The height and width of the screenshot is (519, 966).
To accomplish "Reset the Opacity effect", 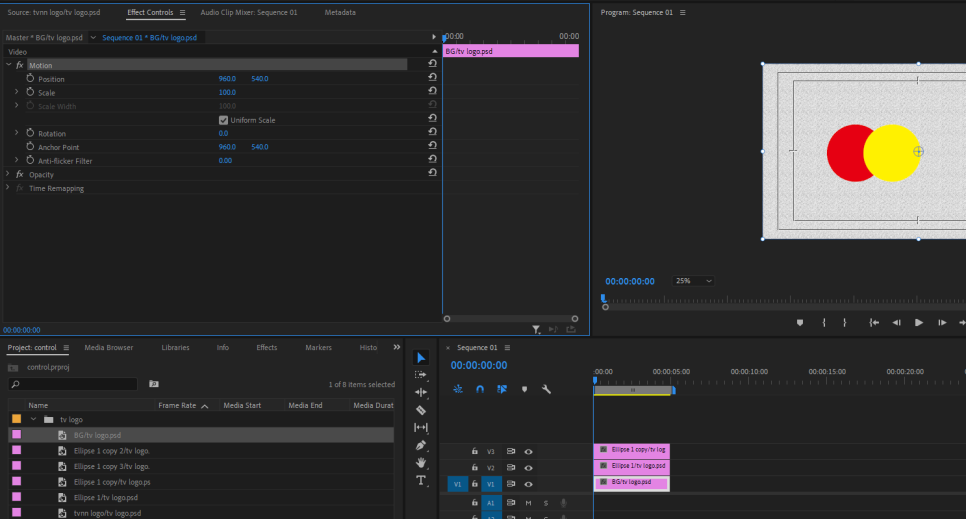I will pos(432,173).
